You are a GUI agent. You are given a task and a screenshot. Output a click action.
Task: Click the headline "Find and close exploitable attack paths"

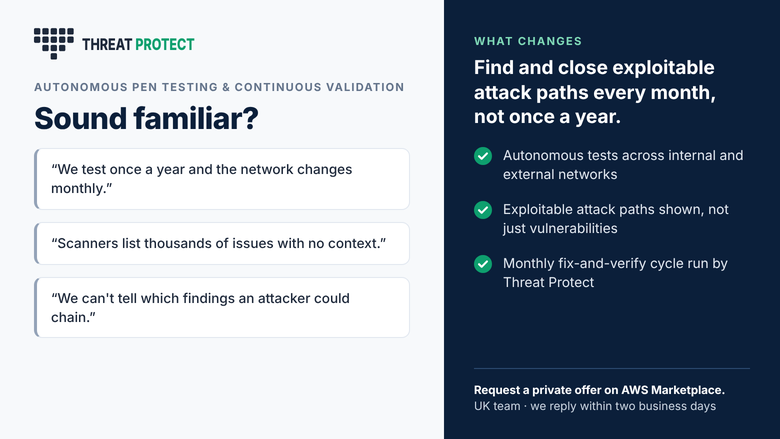(594, 92)
